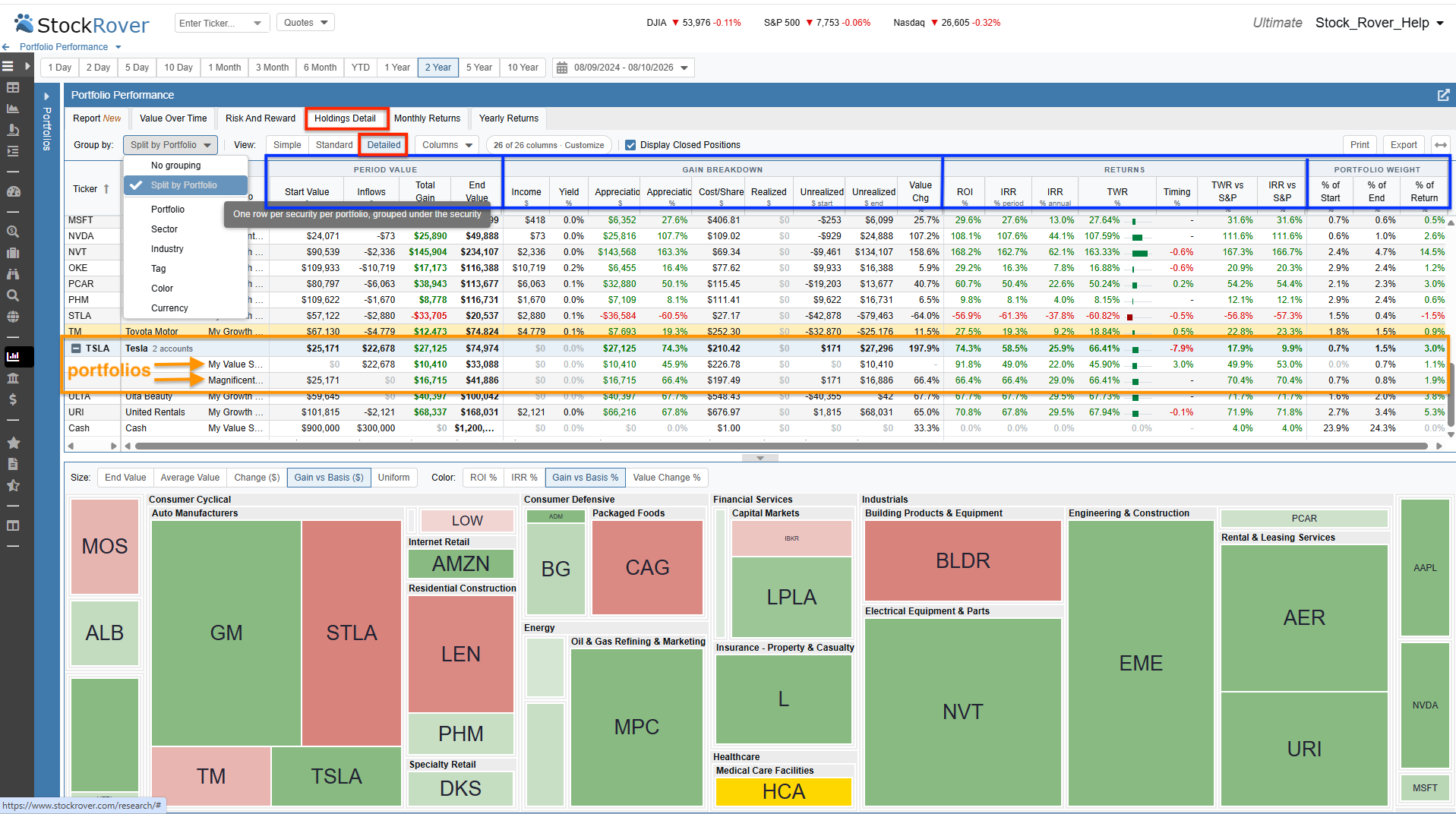Toggle the Display Closed Positions checkbox
The width and height of the screenshot is (1456, 814).
coord(630,145)
